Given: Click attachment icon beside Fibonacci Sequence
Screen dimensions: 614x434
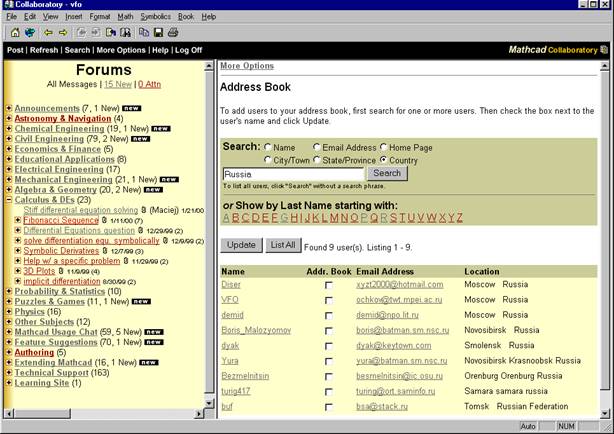Looking at the screenshot, I should point(104,220).
